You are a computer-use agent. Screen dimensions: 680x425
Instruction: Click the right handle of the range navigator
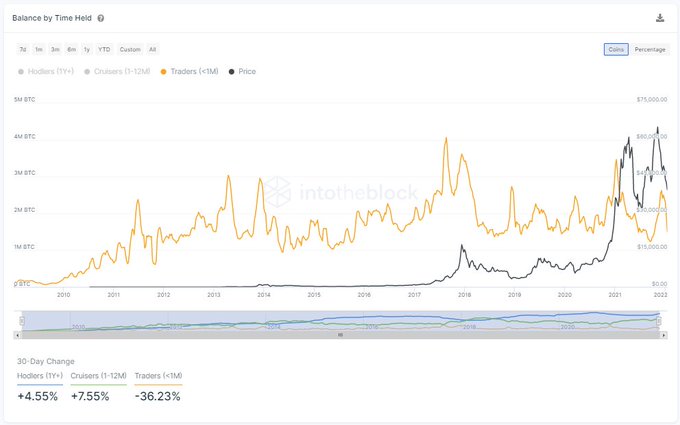(658, 321)
